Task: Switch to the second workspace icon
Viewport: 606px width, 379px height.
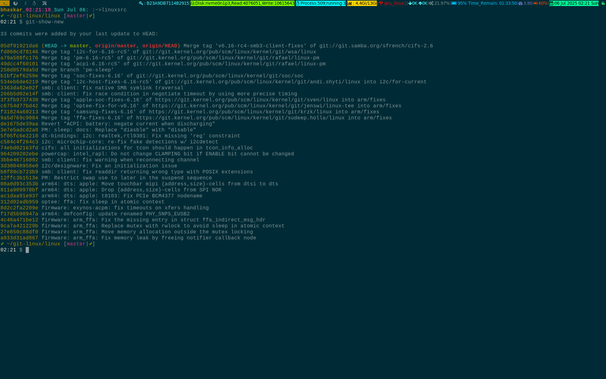Action: click(x=15, y=3)
